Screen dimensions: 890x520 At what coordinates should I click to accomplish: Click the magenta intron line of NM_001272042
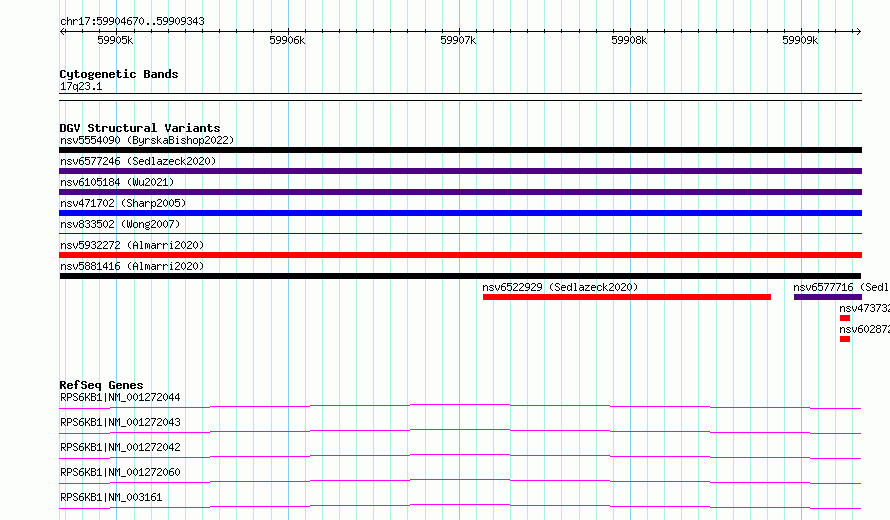point(460,455)
